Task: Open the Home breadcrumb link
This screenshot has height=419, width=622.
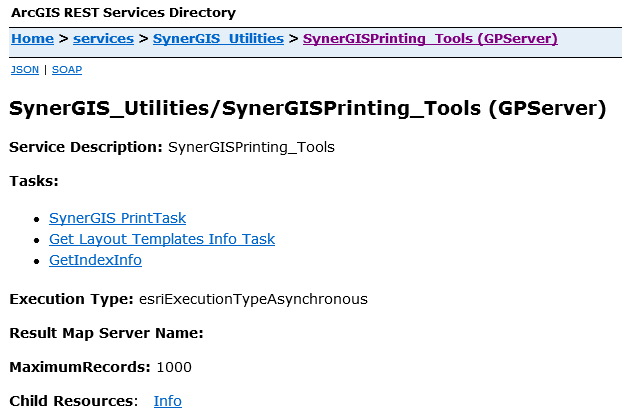Action: point(32,39)
